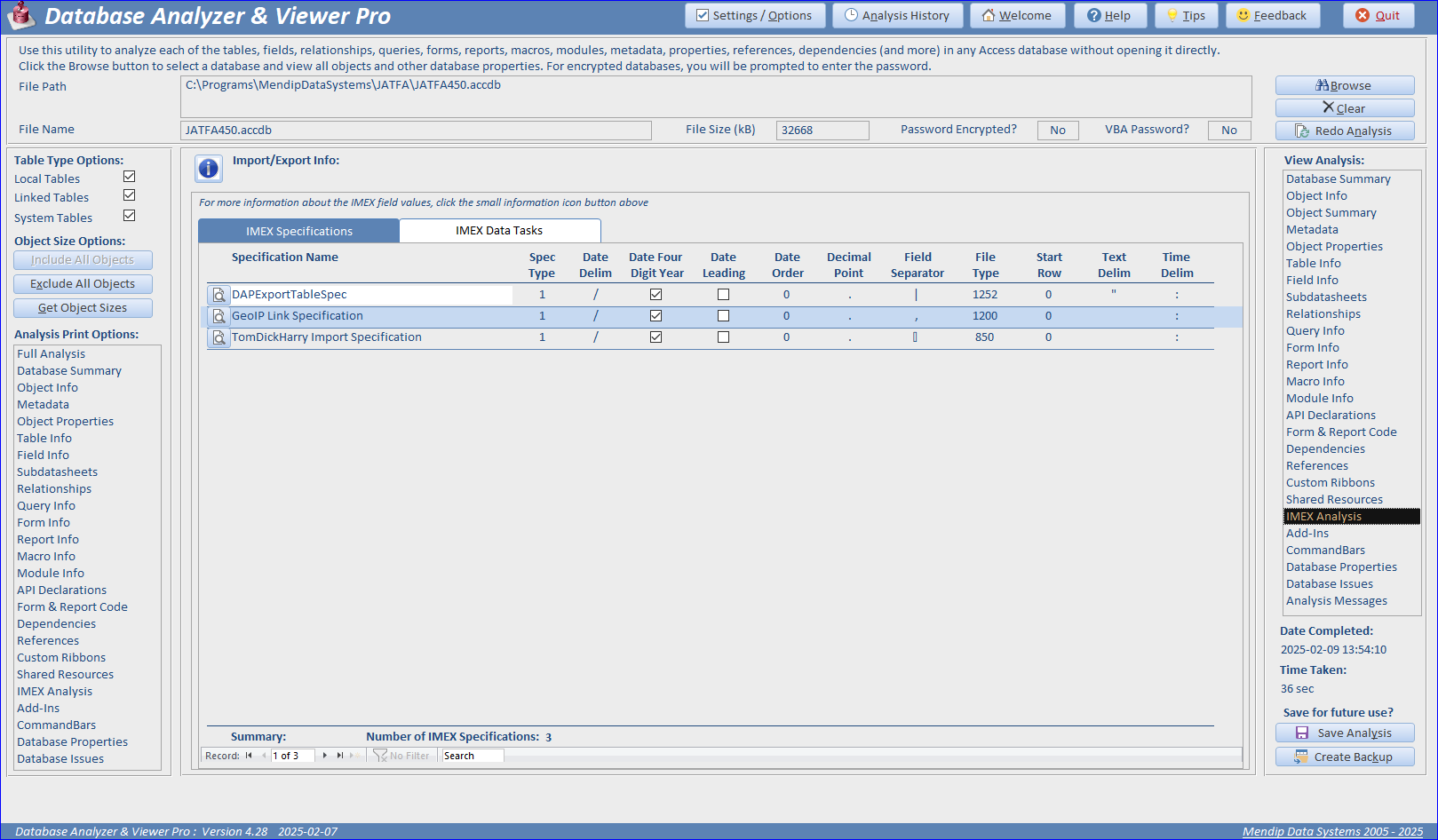1438x840 pixels.
Task: Open Settings / Options
Action: tap(755, 16)
